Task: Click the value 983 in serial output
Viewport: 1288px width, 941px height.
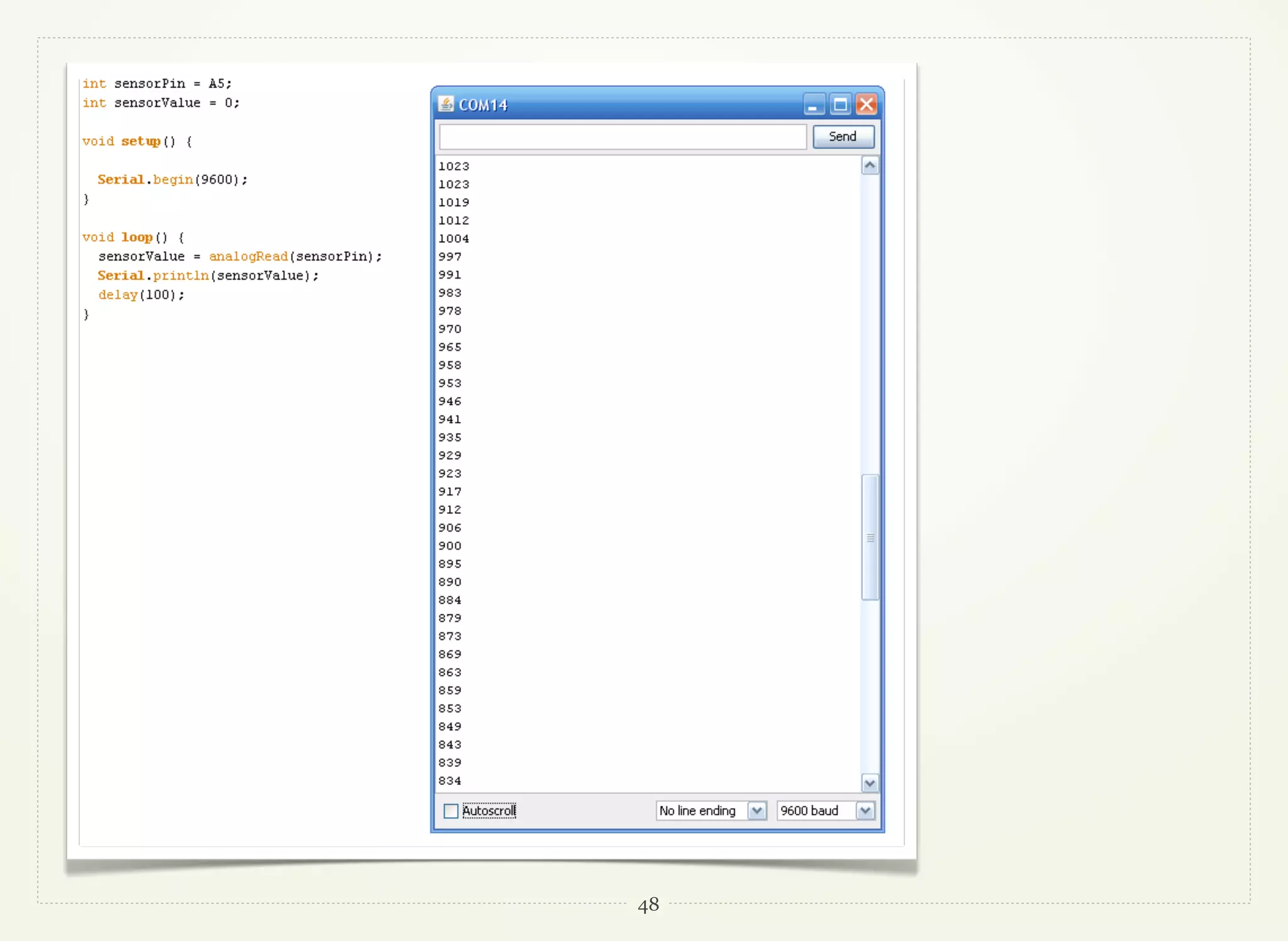Action: [x=450, y=293]
